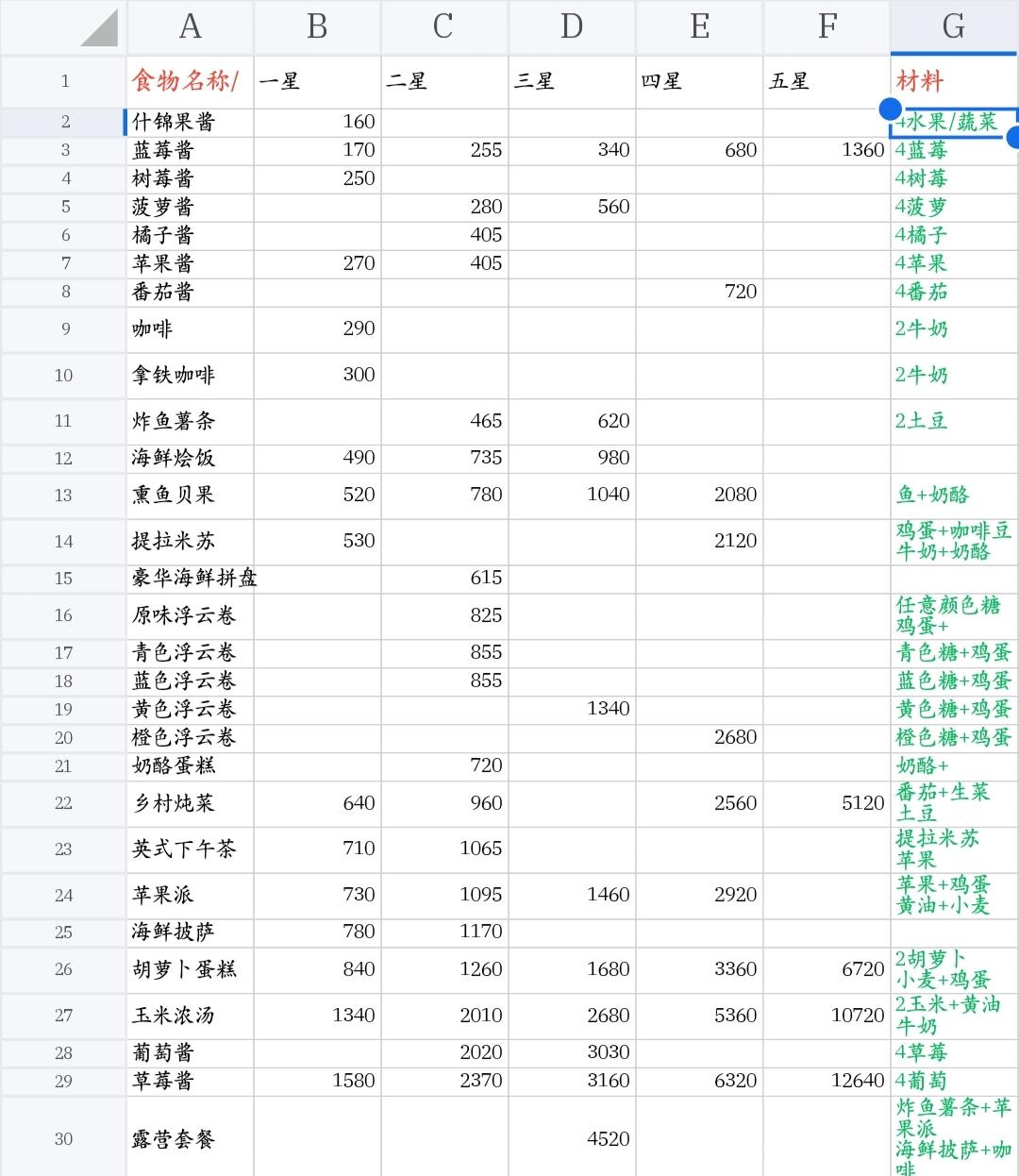The height and width of the screenshot is (1176, 1019).
Task: Click the 任意颜色糖 material cell
Action: click(x=954, y=616)
